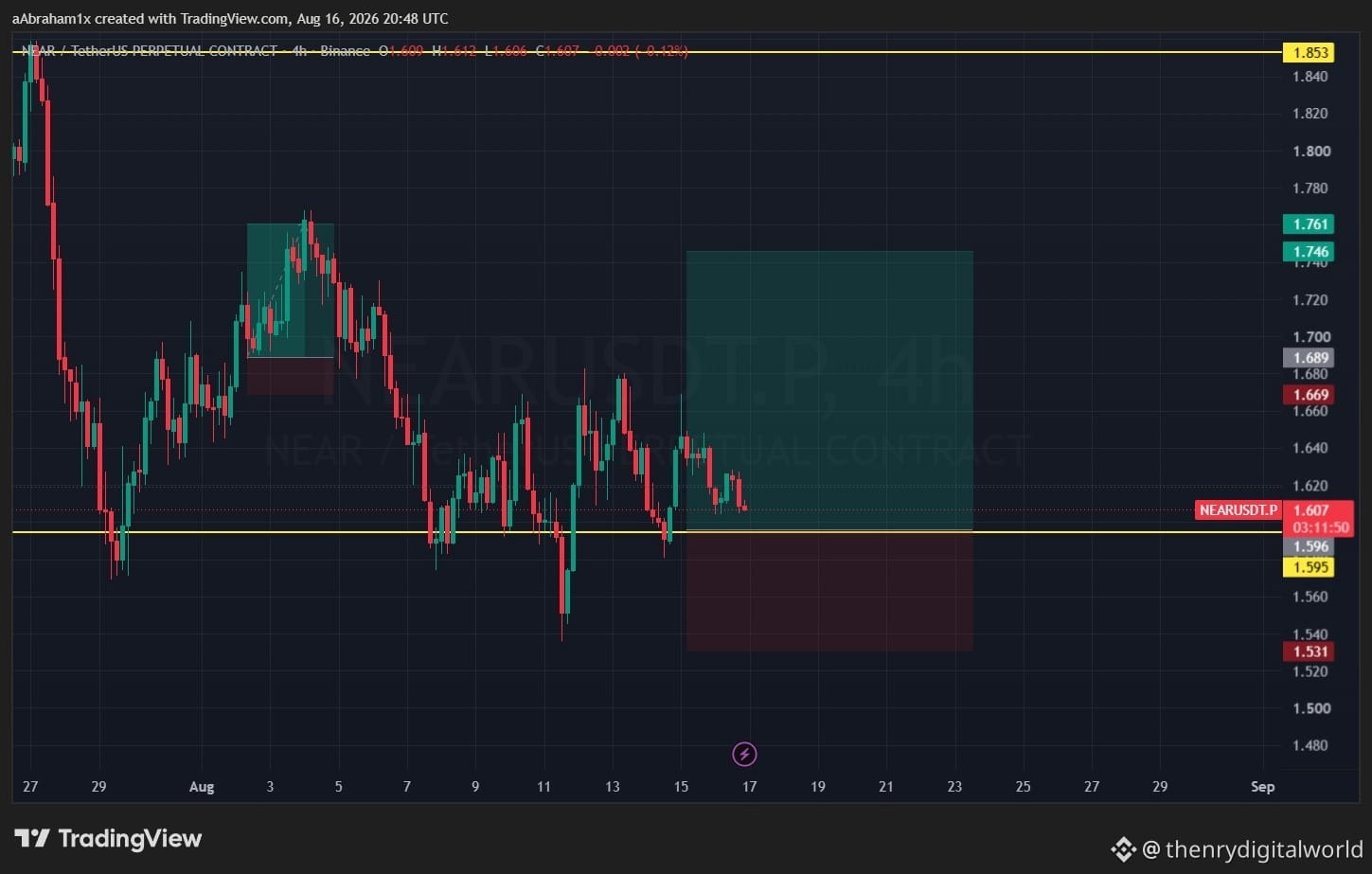This screenshot has width=1372, height=874.
Task: Click the 1.560 price axis value
Action: pyautogui.click(x=1311, y=597)
